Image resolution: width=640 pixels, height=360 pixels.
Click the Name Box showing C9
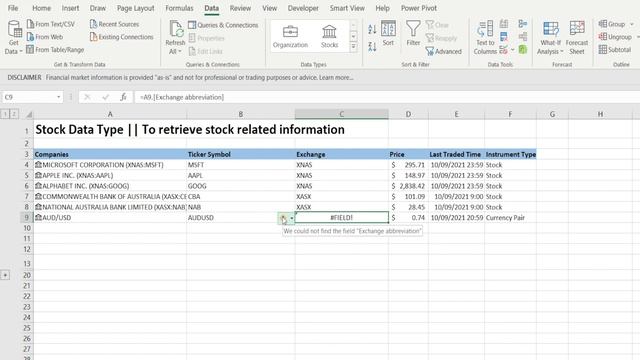pos(29,97)
